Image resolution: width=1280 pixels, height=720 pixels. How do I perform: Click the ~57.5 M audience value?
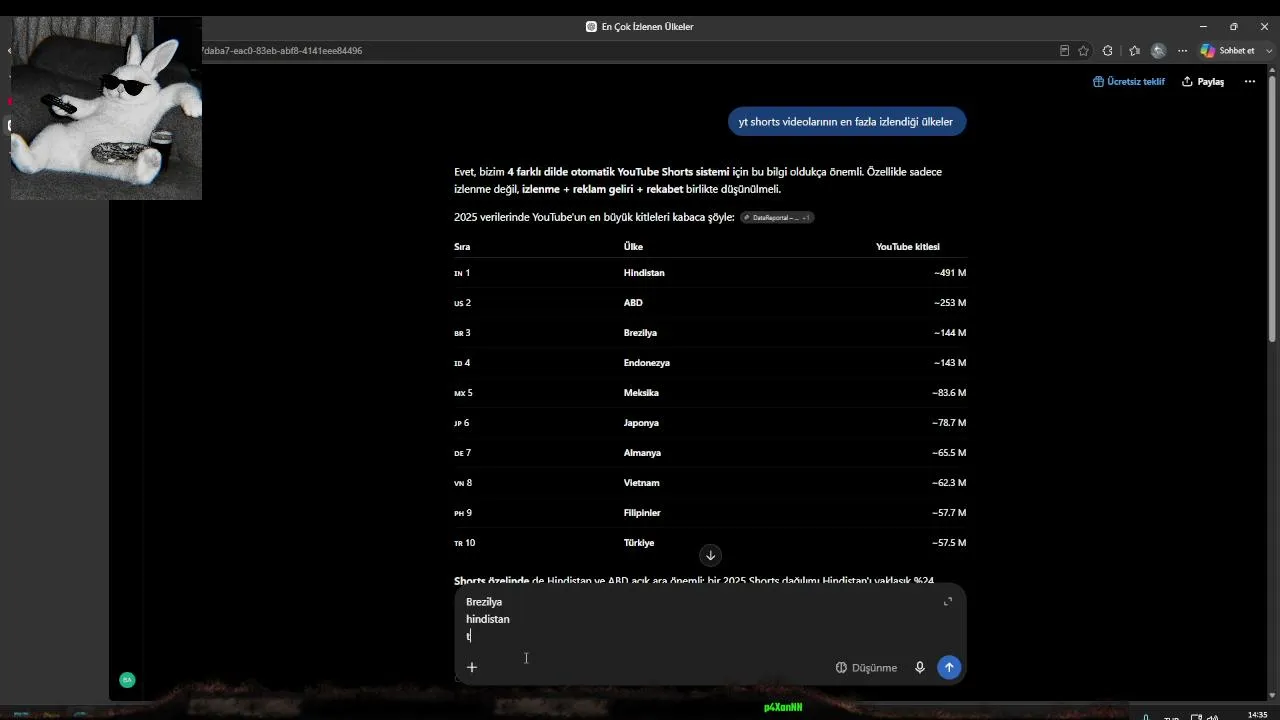tap(949, 543)
